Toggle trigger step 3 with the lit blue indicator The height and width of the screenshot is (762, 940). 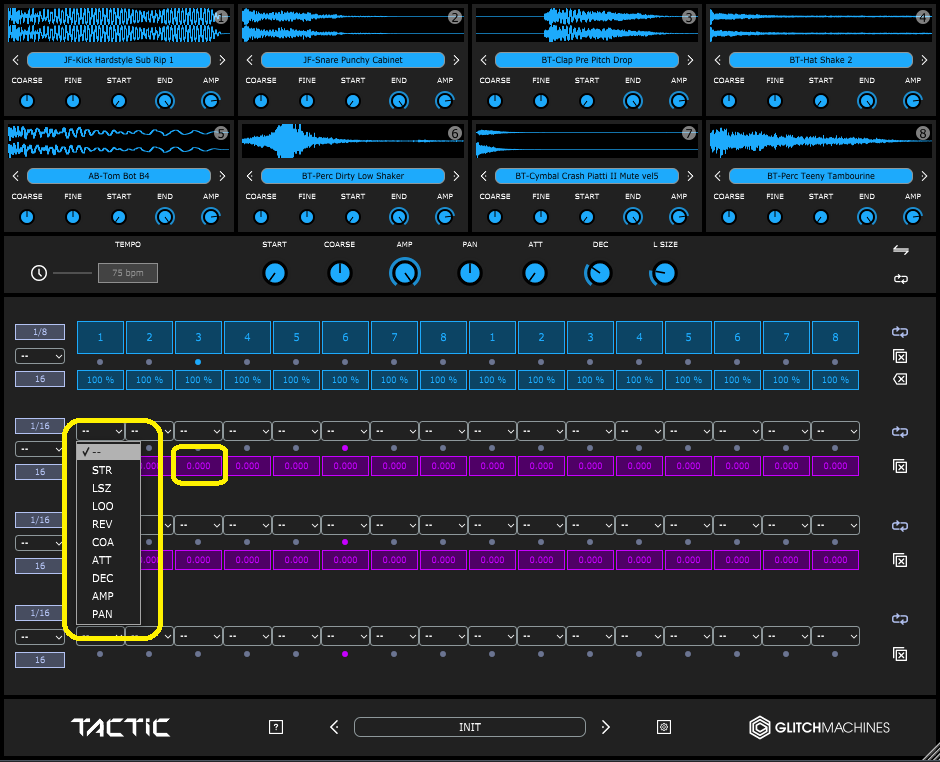pyautogui.click(x=198, y=338)
